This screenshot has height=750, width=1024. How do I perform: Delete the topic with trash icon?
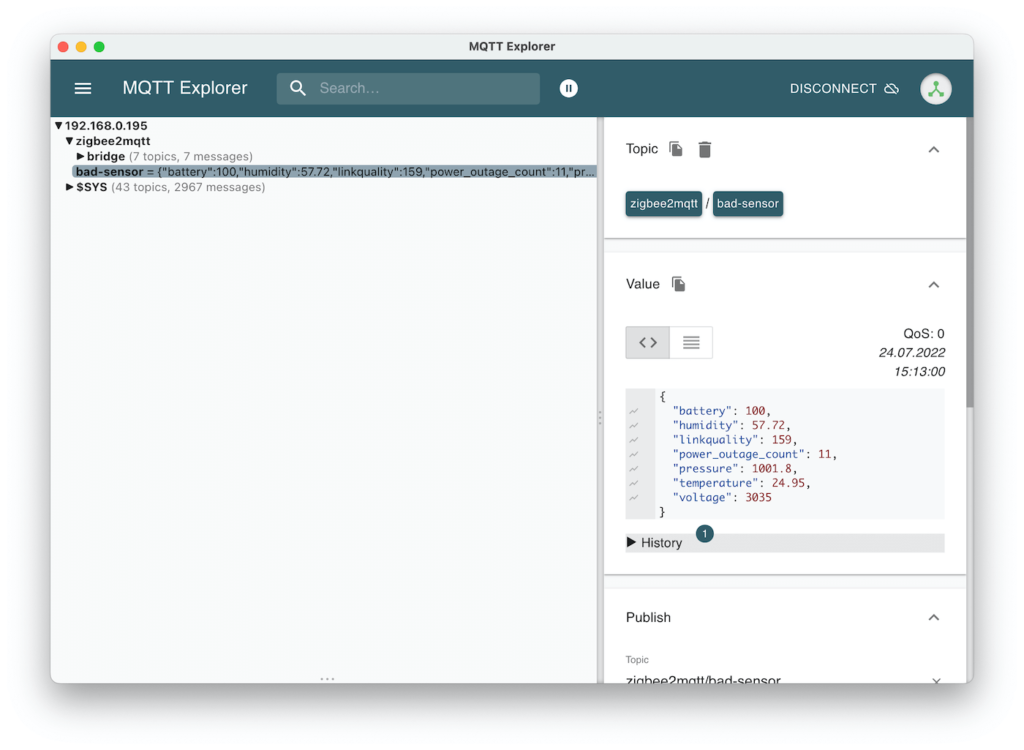(705, 150)
